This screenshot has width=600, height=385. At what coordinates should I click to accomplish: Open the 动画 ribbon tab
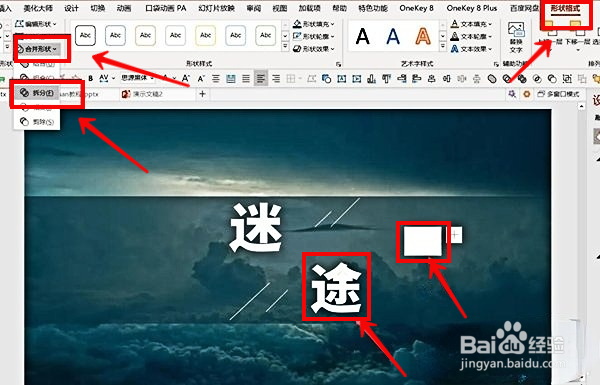coord(124,8)
